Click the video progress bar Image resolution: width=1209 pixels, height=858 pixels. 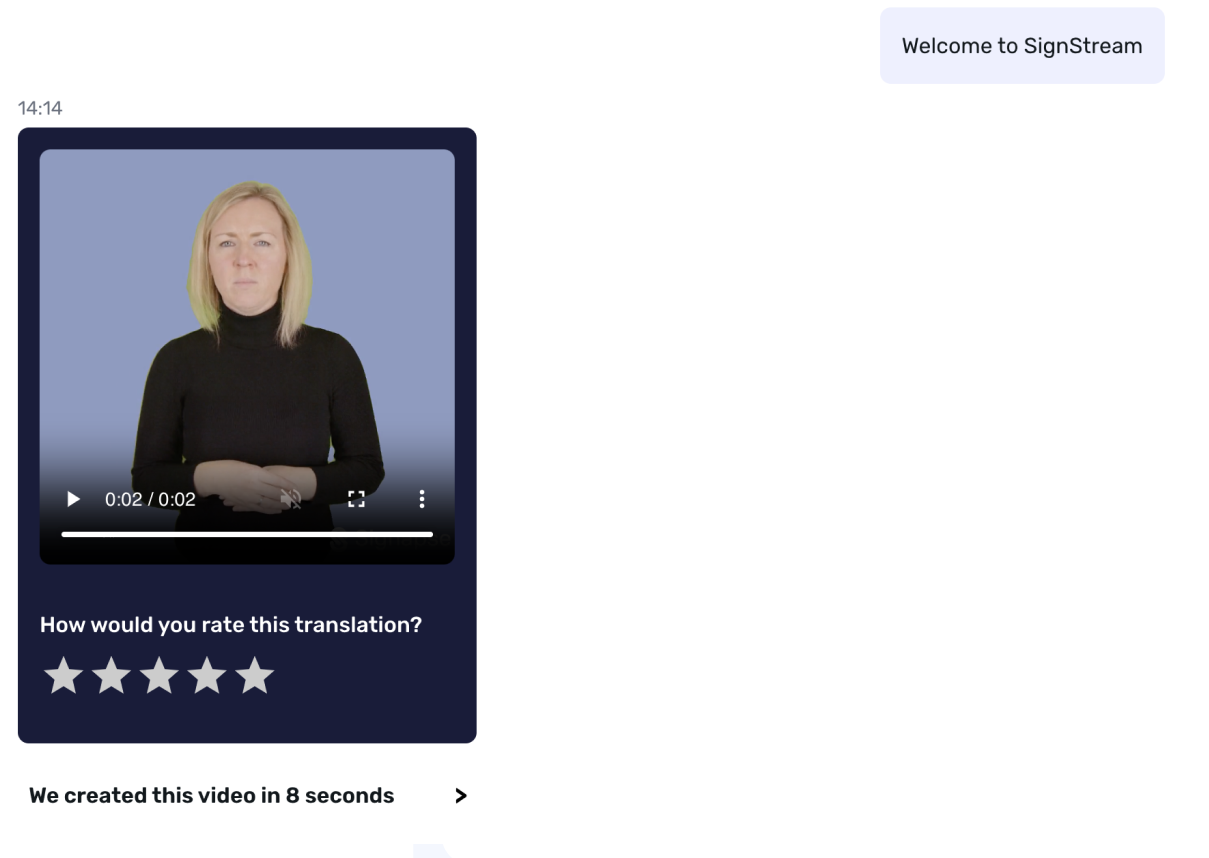[x=247, y=534]
